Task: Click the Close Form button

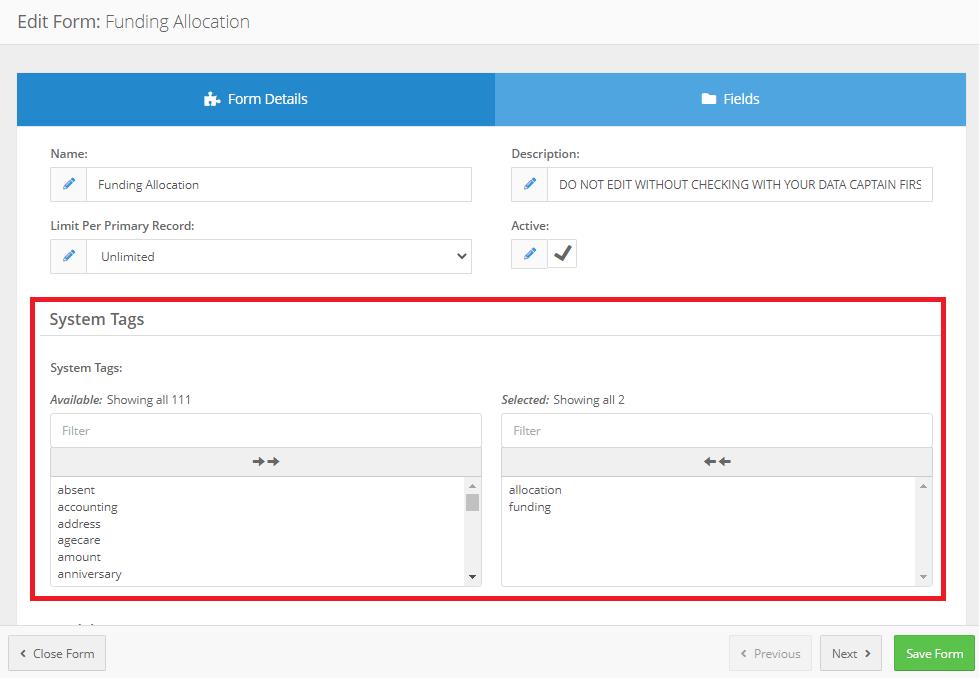Action: point(57,654)
